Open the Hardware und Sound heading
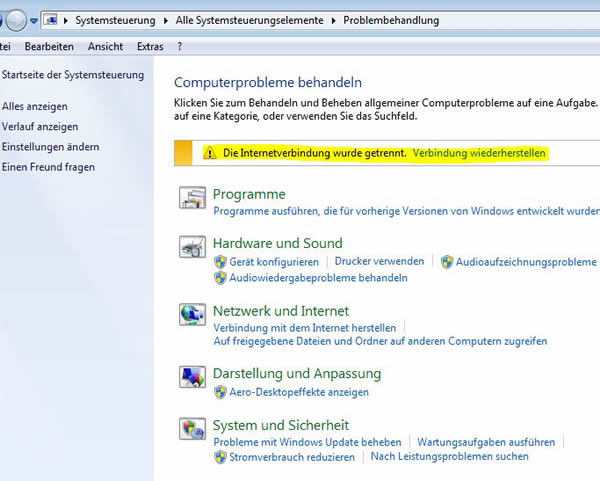 click(277, 243)
